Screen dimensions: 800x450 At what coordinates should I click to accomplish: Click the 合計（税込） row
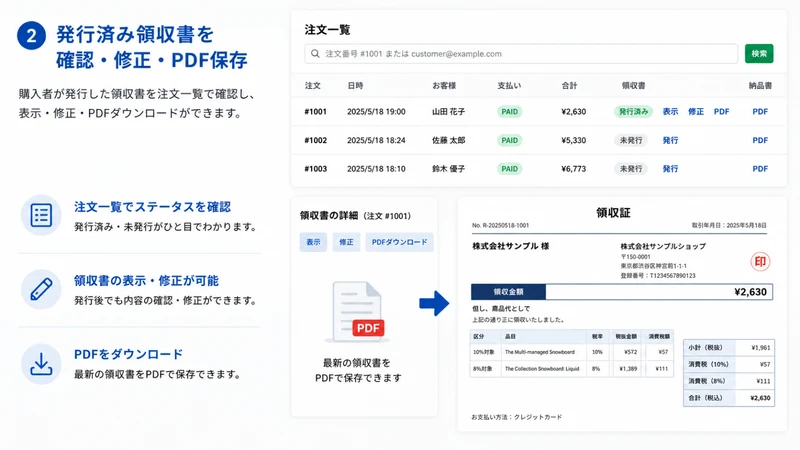[x=729, y=398]
